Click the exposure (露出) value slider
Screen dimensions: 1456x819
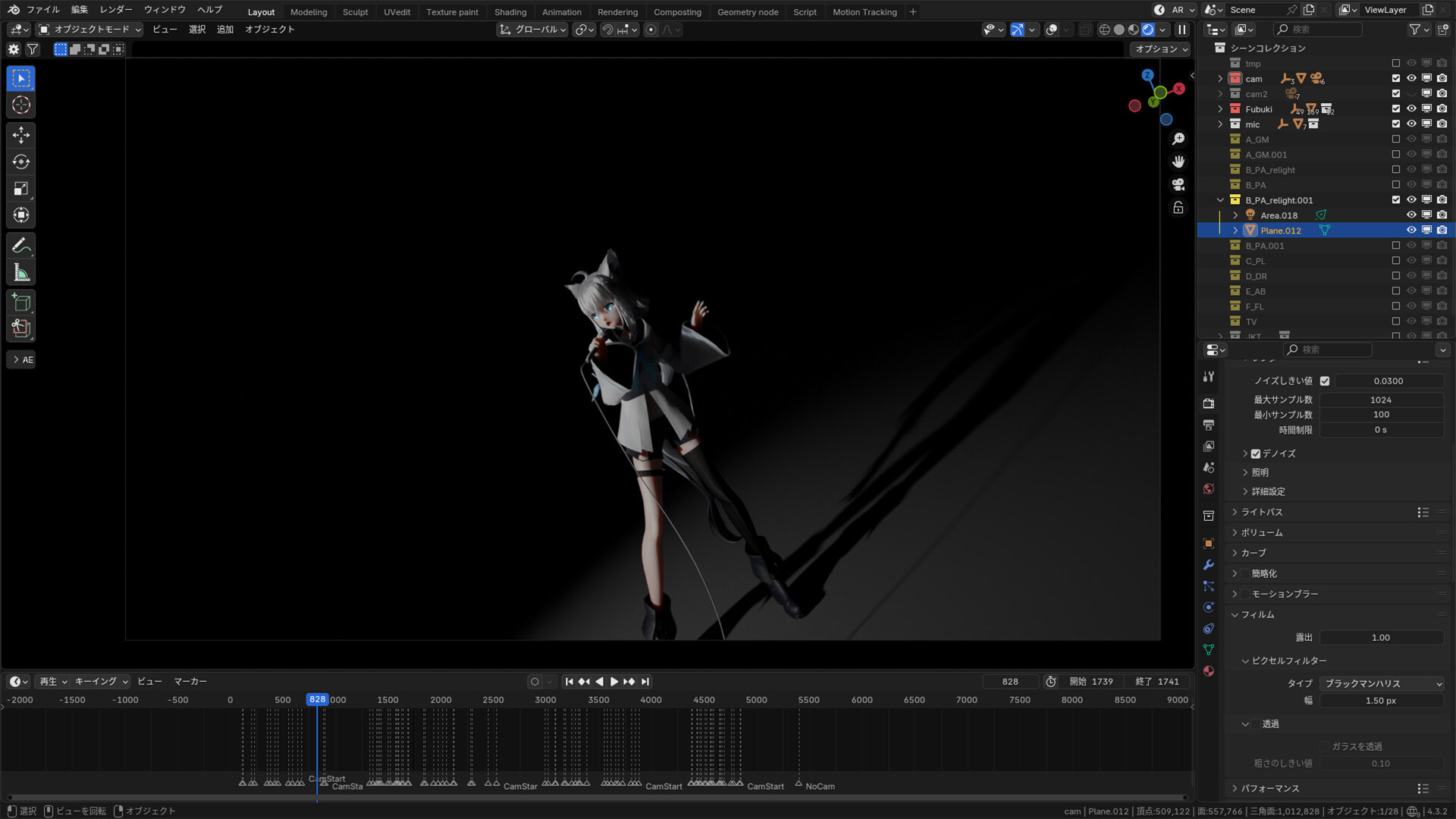point(1382,638)
